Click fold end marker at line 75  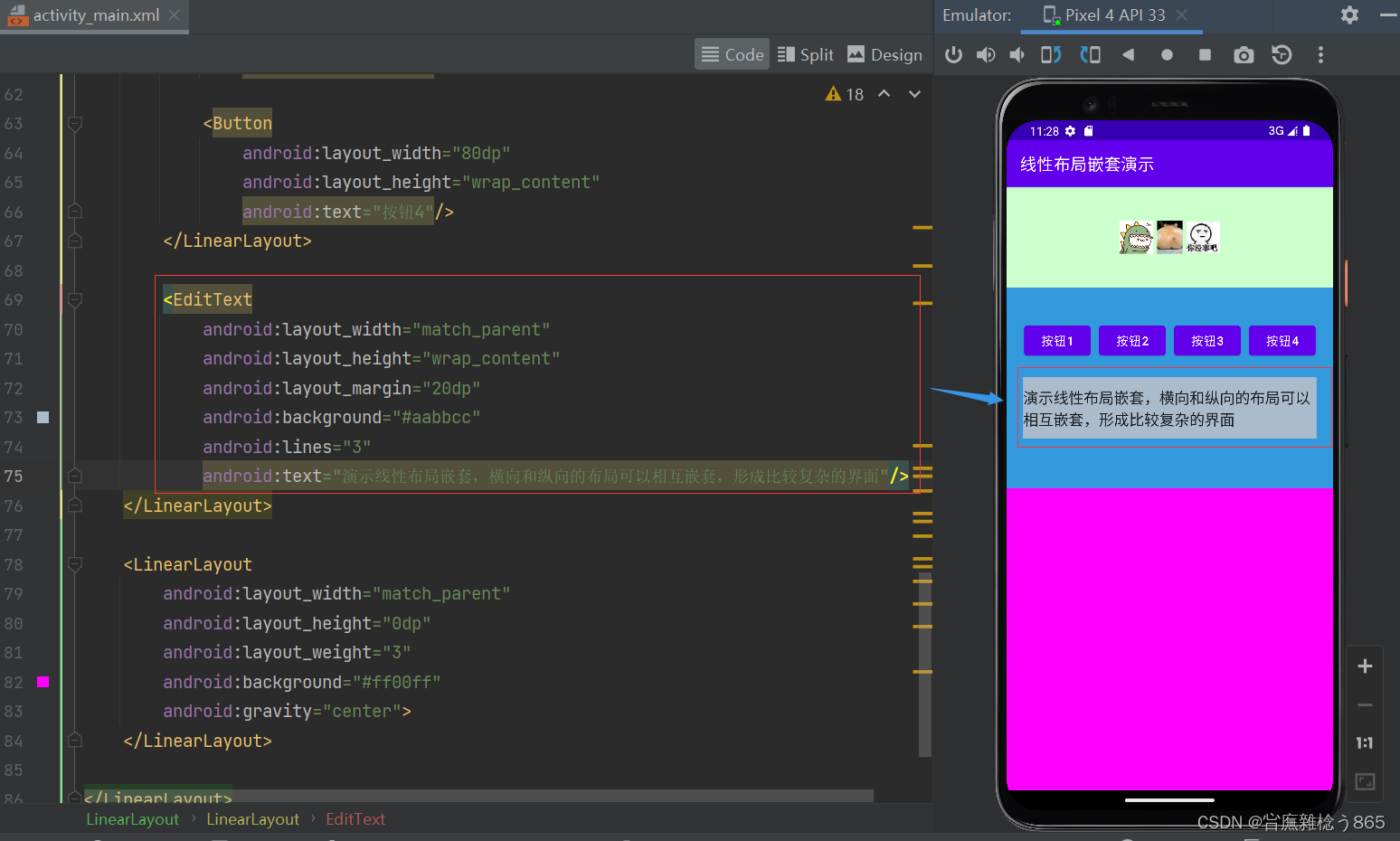pos(75,476)
